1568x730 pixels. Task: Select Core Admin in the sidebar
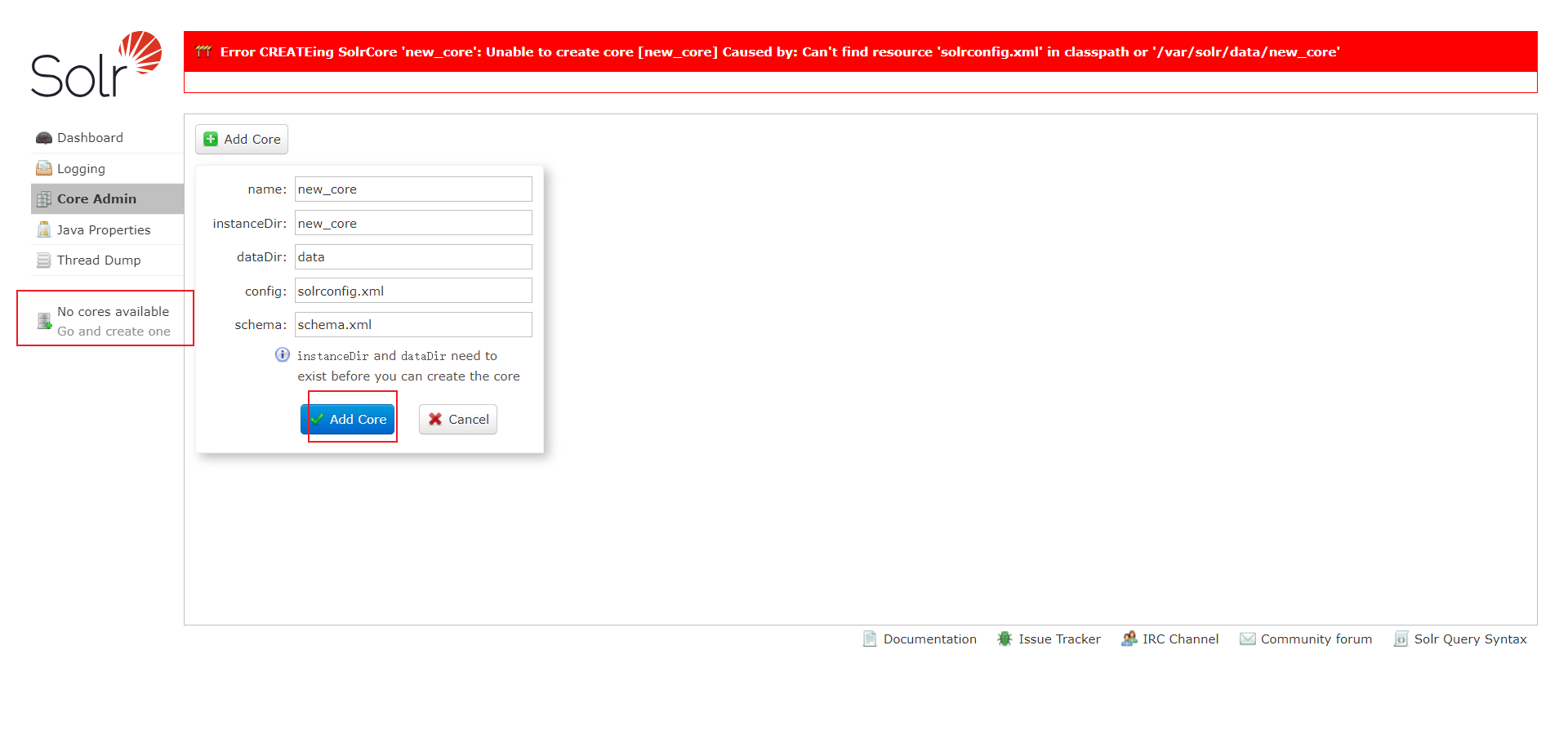[107, 199]
